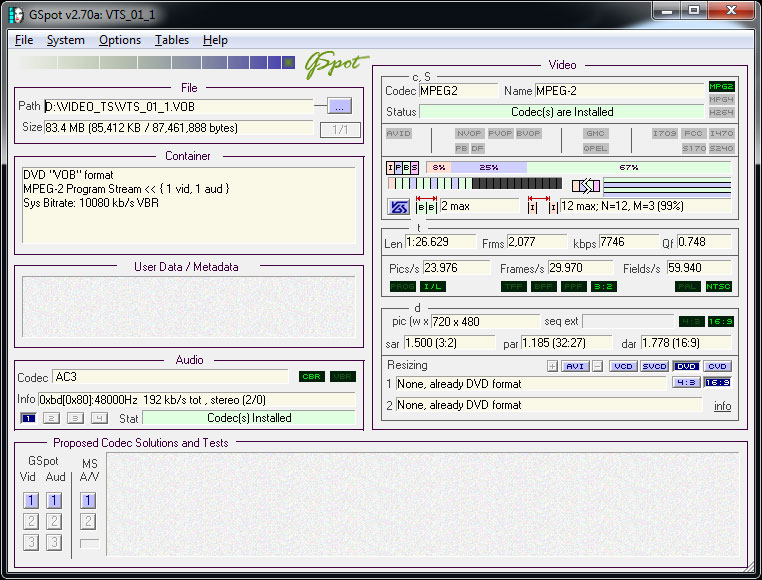Viewport: 762px width, 580px height.
Task: Click the audio VBR indicator
Action: (x=343, y=376)
